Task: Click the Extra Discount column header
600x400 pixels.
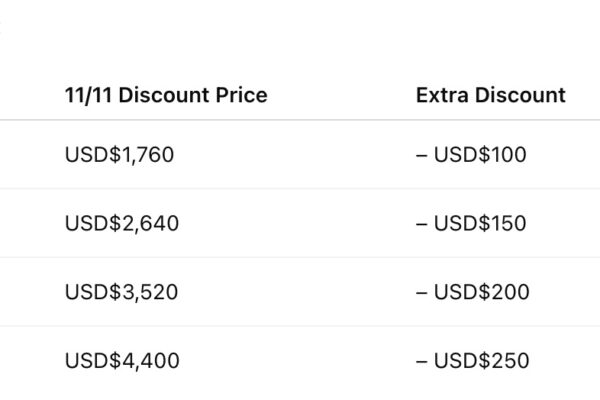Action: click(x=490, y=96)
